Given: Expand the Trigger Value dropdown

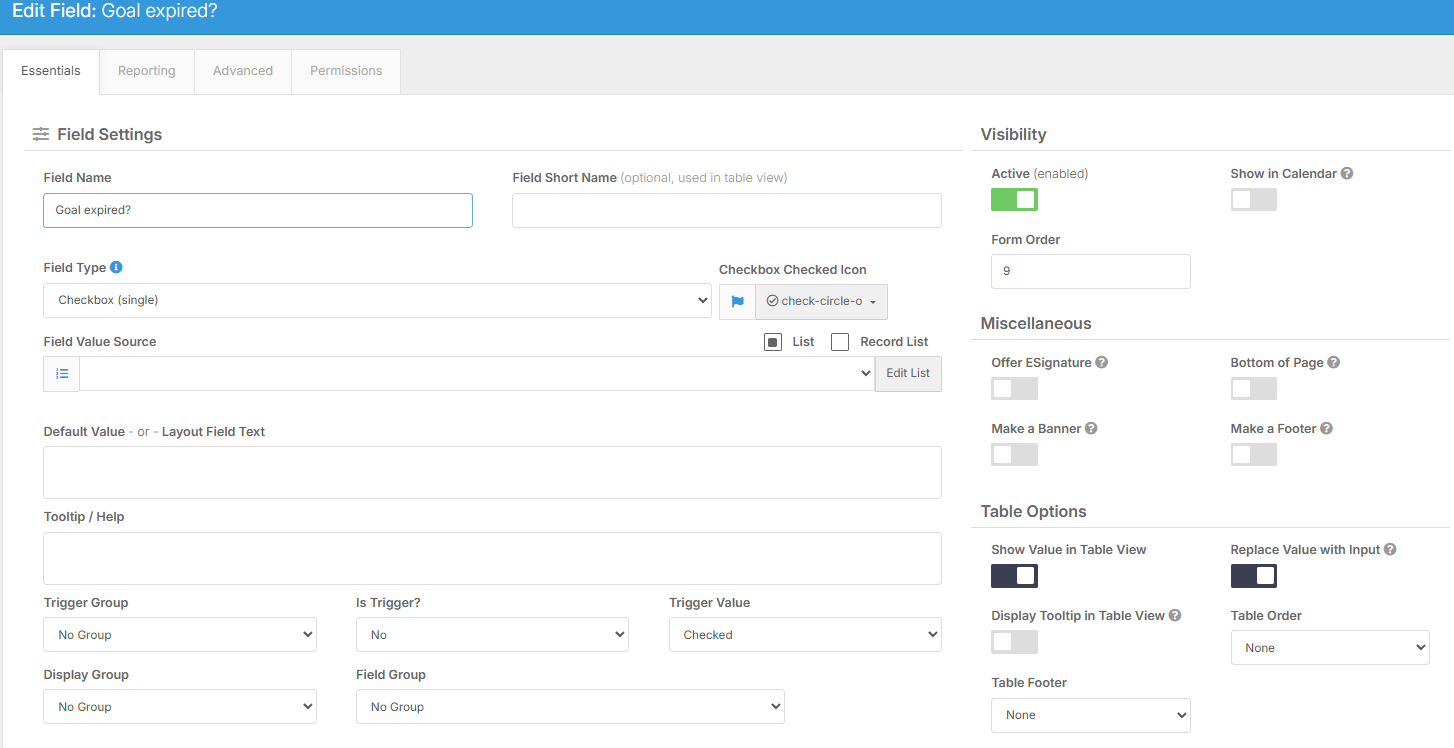Looking at the screenshot, I should (805, 635).
